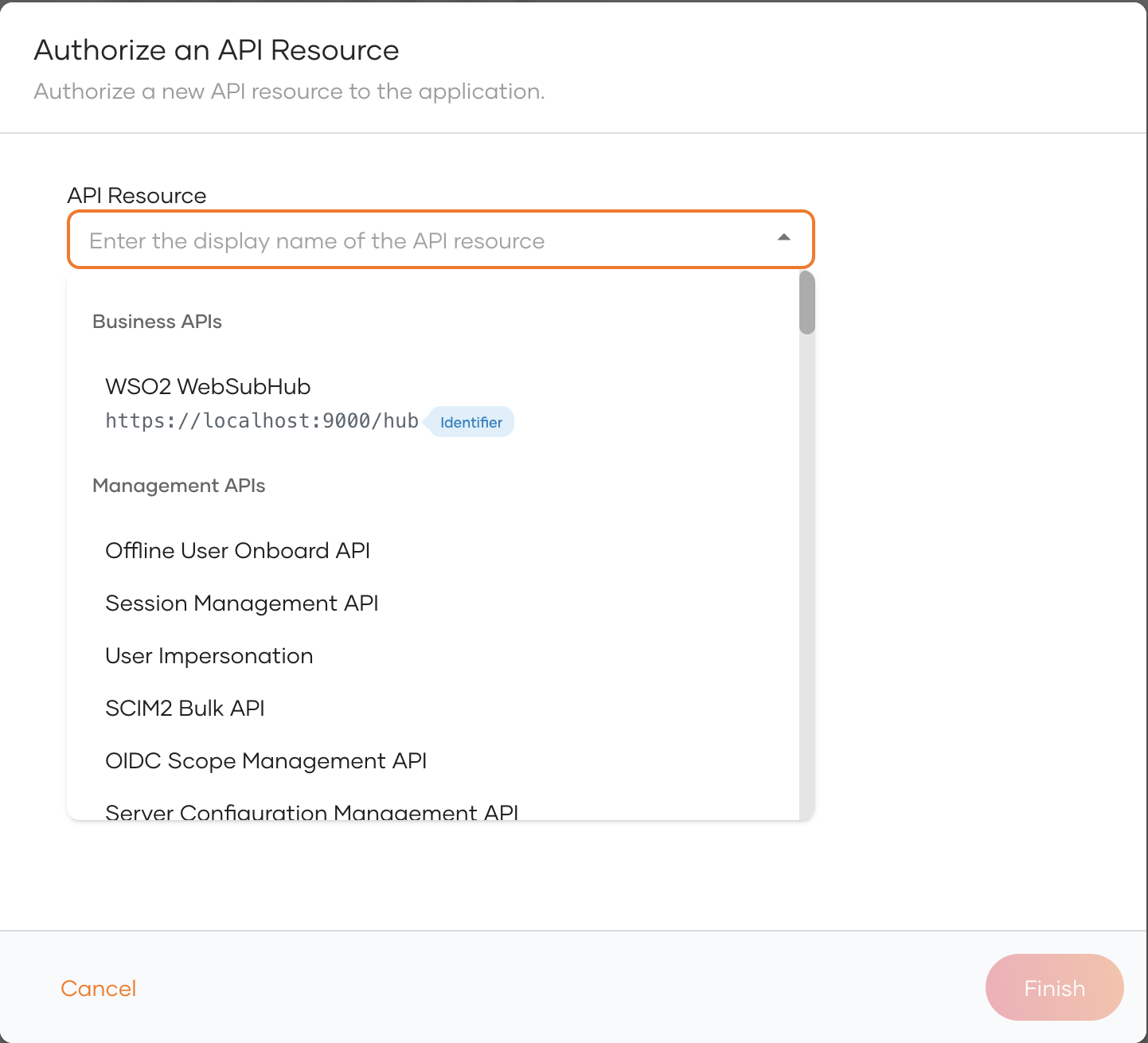Select Session Management API option
This screenshot has width=1148, height=1043.
point(241,604)
